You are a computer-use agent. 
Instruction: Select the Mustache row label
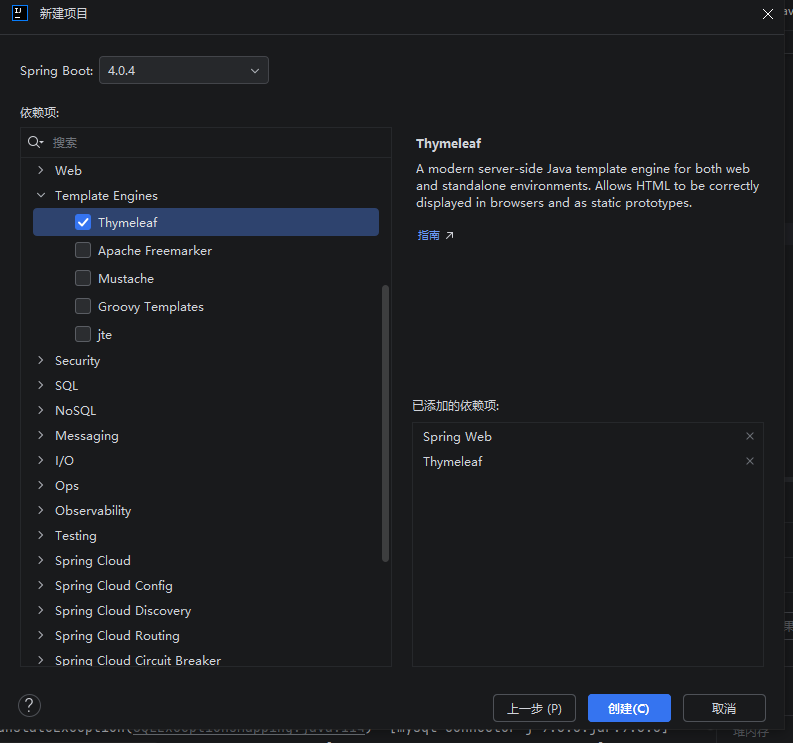(x=126, y=278)
